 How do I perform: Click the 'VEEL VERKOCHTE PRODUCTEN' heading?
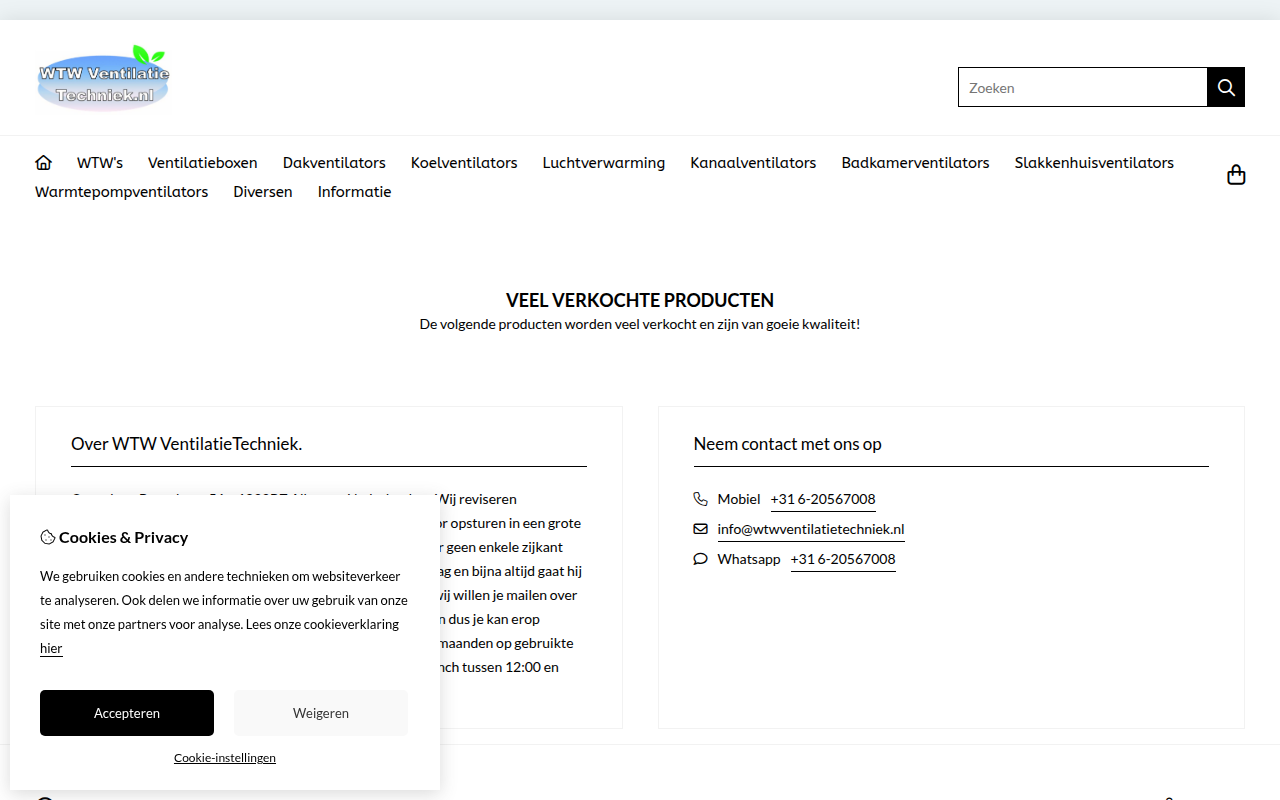640,300
